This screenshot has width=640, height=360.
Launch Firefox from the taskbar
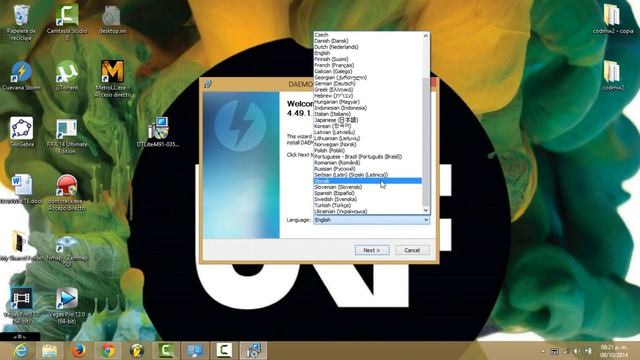[x=78, y=351]
